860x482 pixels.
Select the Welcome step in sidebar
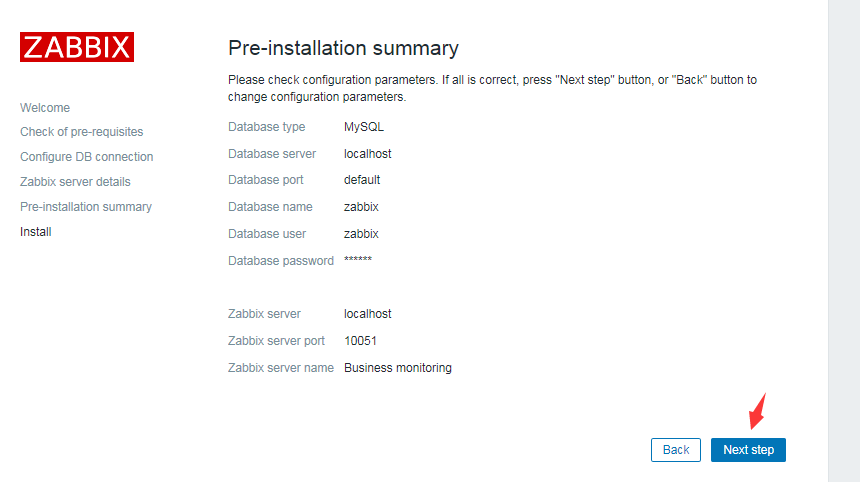[45, 107]
